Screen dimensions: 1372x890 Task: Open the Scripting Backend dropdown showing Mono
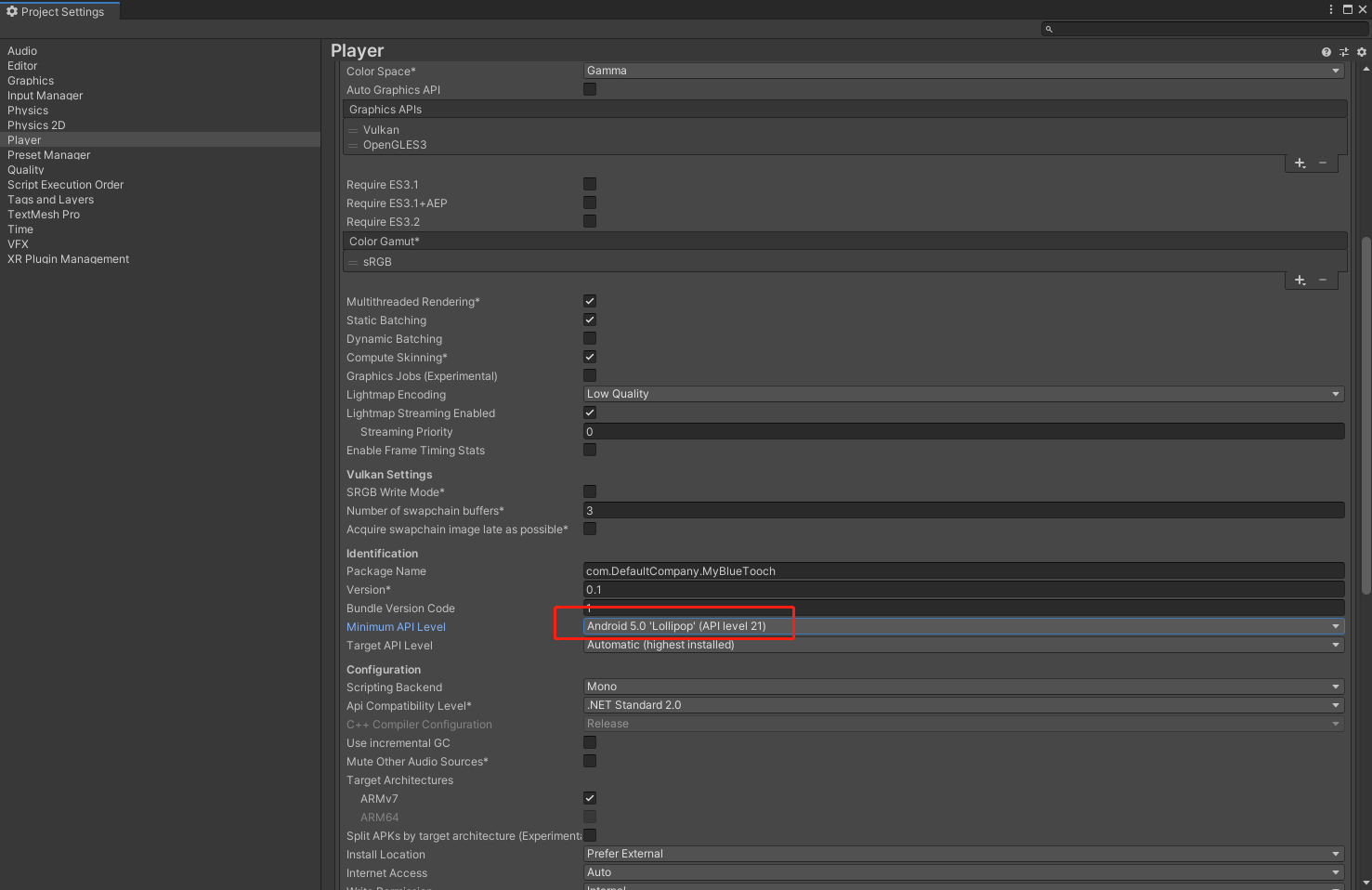point(961,686)
